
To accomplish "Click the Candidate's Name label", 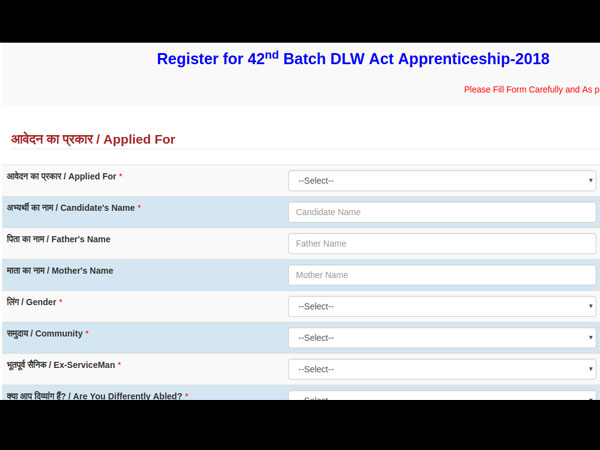I will tap(73, 208).
